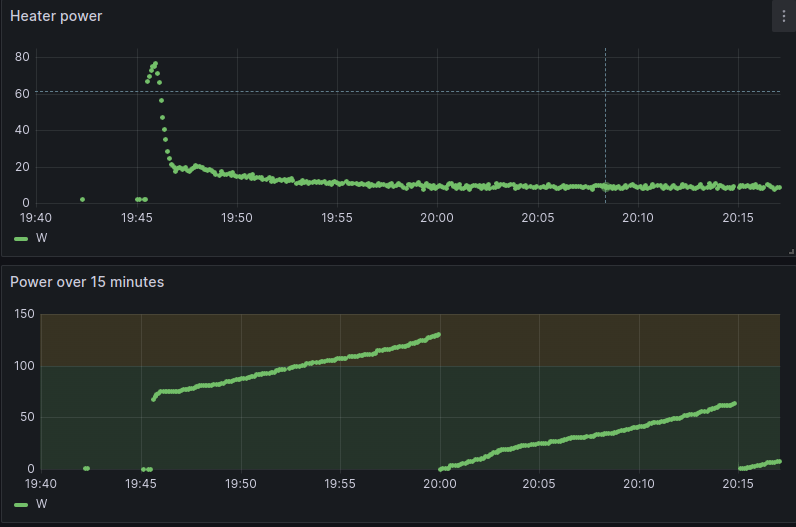Click the end point of the first ramp at 20:00
The height and width of the screenshot is (527, 796).
point(438,335)
